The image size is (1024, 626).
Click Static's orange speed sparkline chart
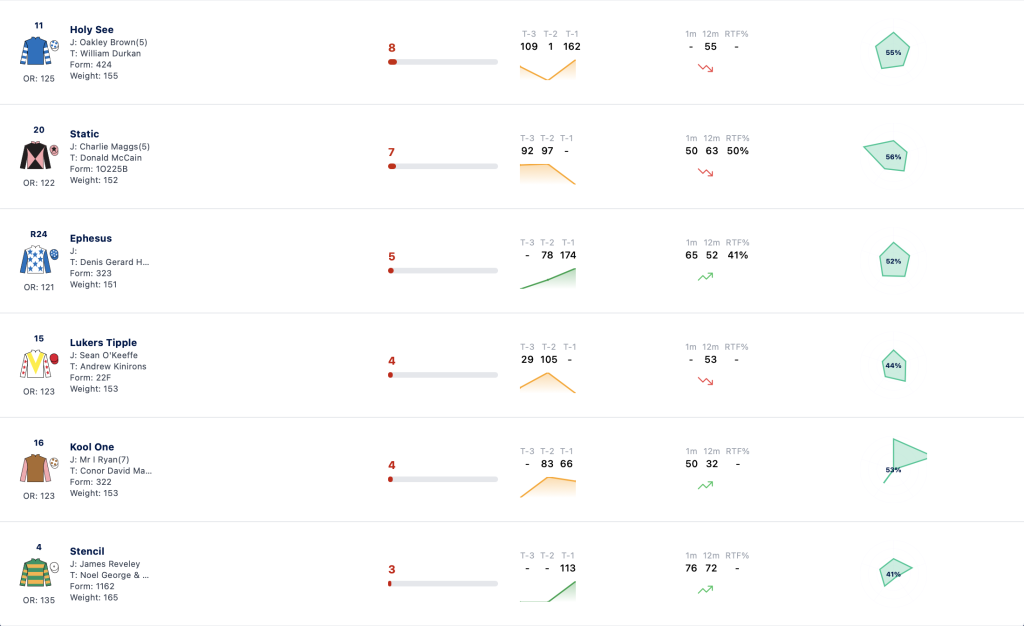[x=548, y=174]
